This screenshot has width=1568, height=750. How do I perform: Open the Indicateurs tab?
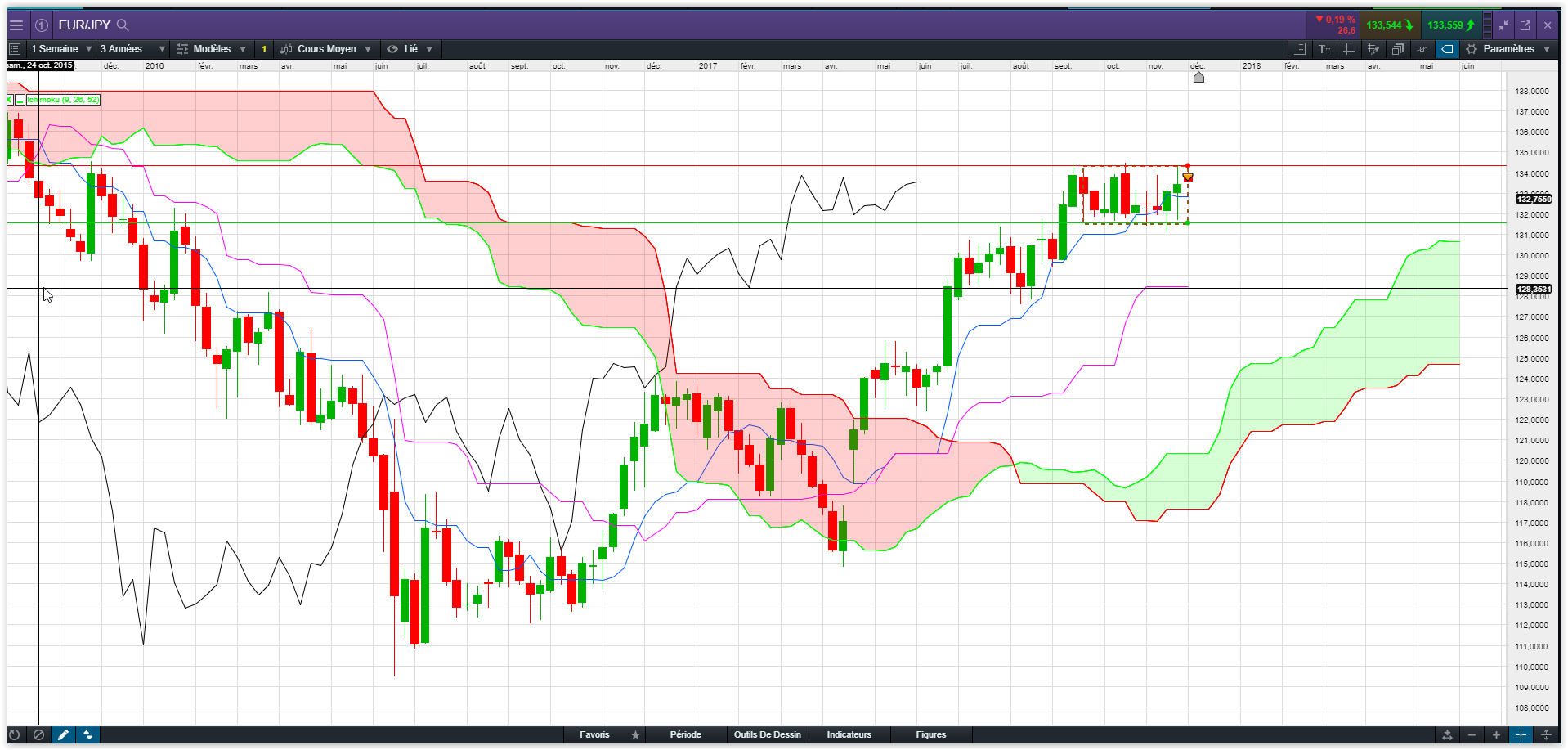[x=849, y=734]
